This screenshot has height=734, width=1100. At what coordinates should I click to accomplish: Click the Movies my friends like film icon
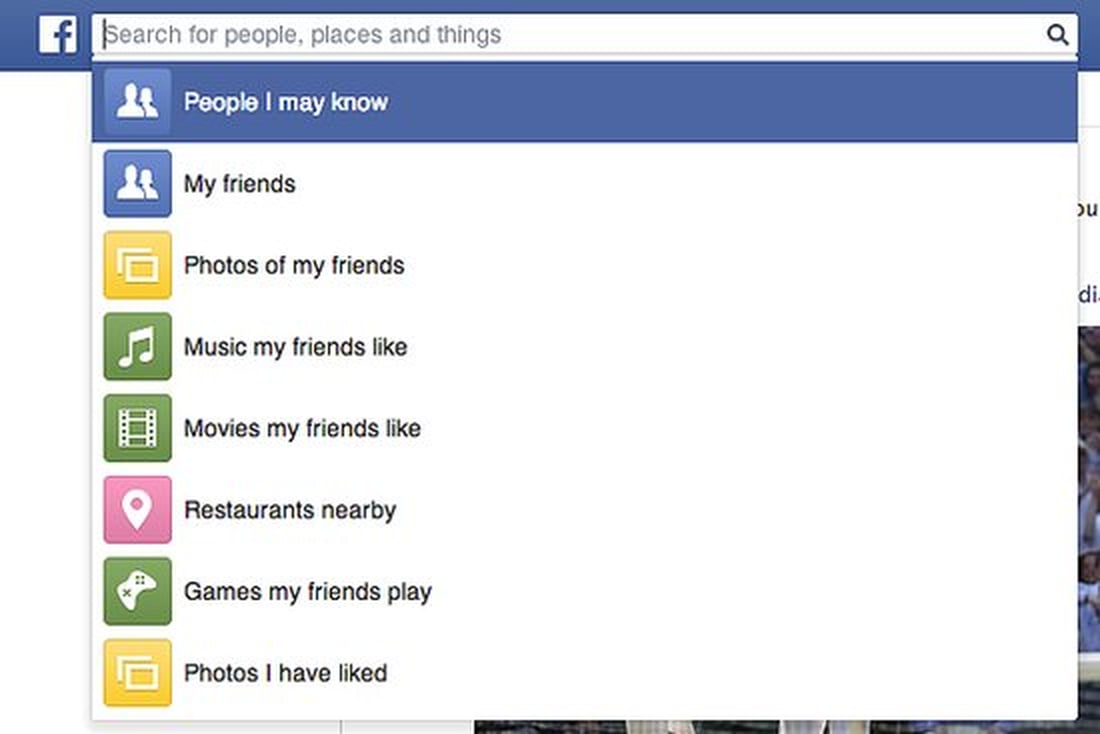click(137, 428)
